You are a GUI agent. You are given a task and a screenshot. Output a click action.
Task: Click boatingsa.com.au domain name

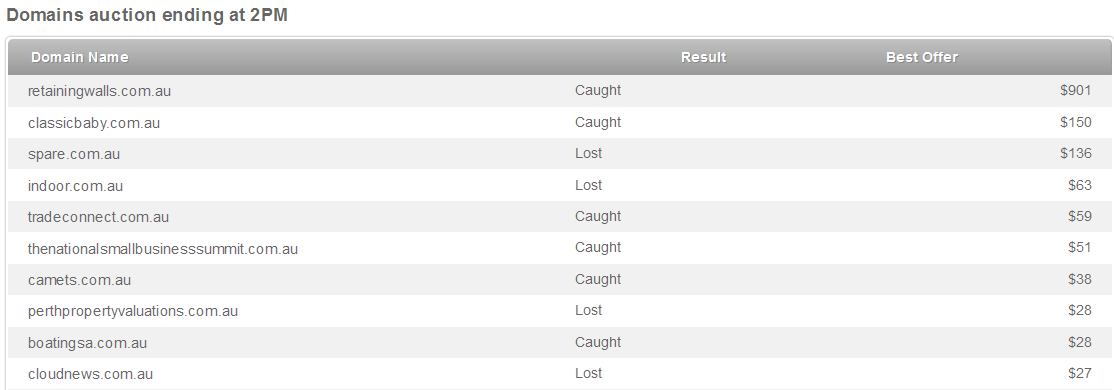87,343
